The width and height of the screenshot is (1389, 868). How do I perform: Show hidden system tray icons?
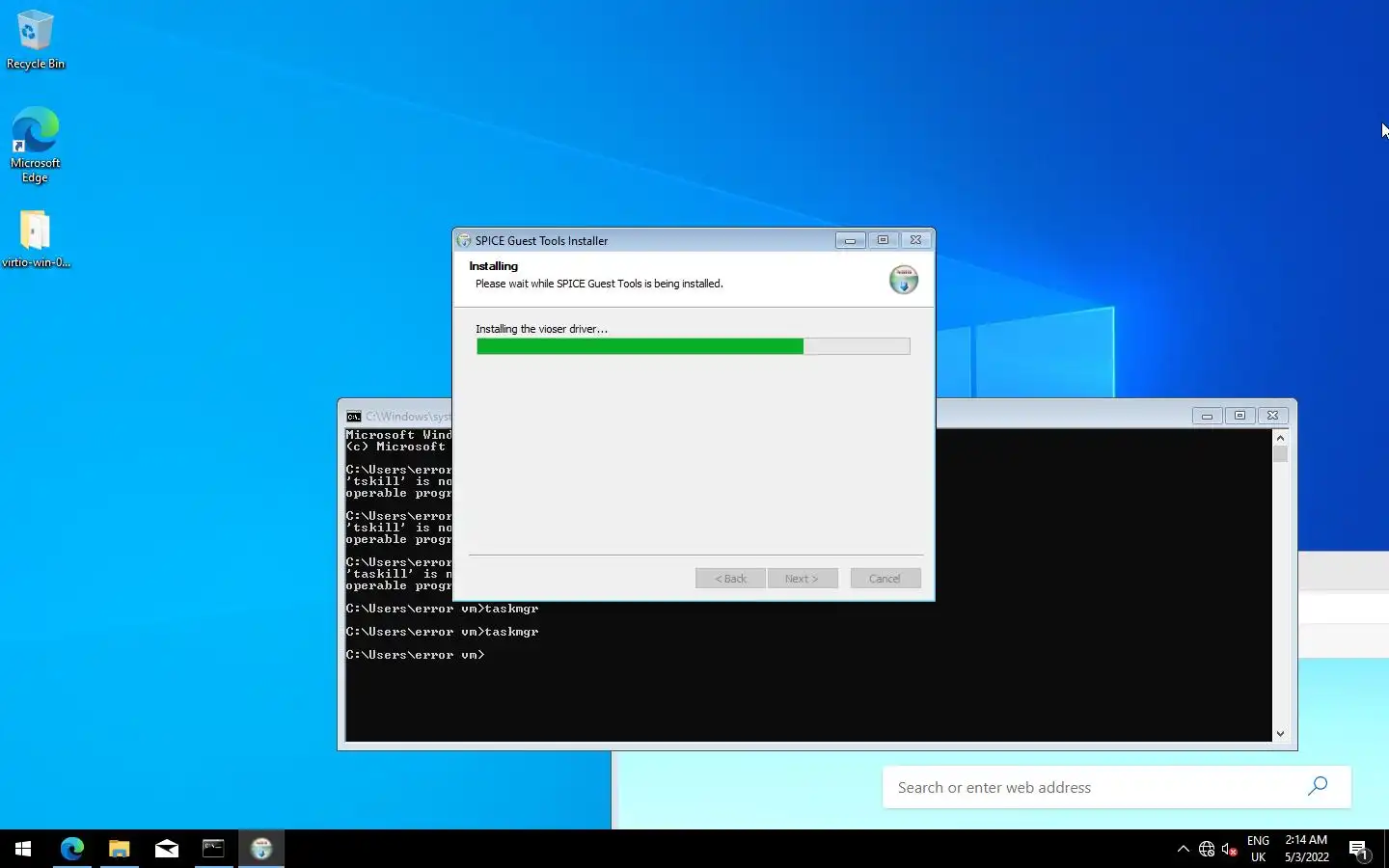(x=1184, y=849)
